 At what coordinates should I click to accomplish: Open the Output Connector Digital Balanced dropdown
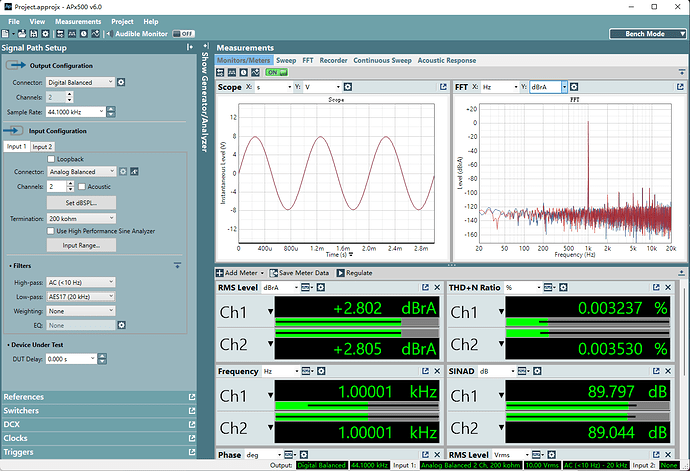81,82
